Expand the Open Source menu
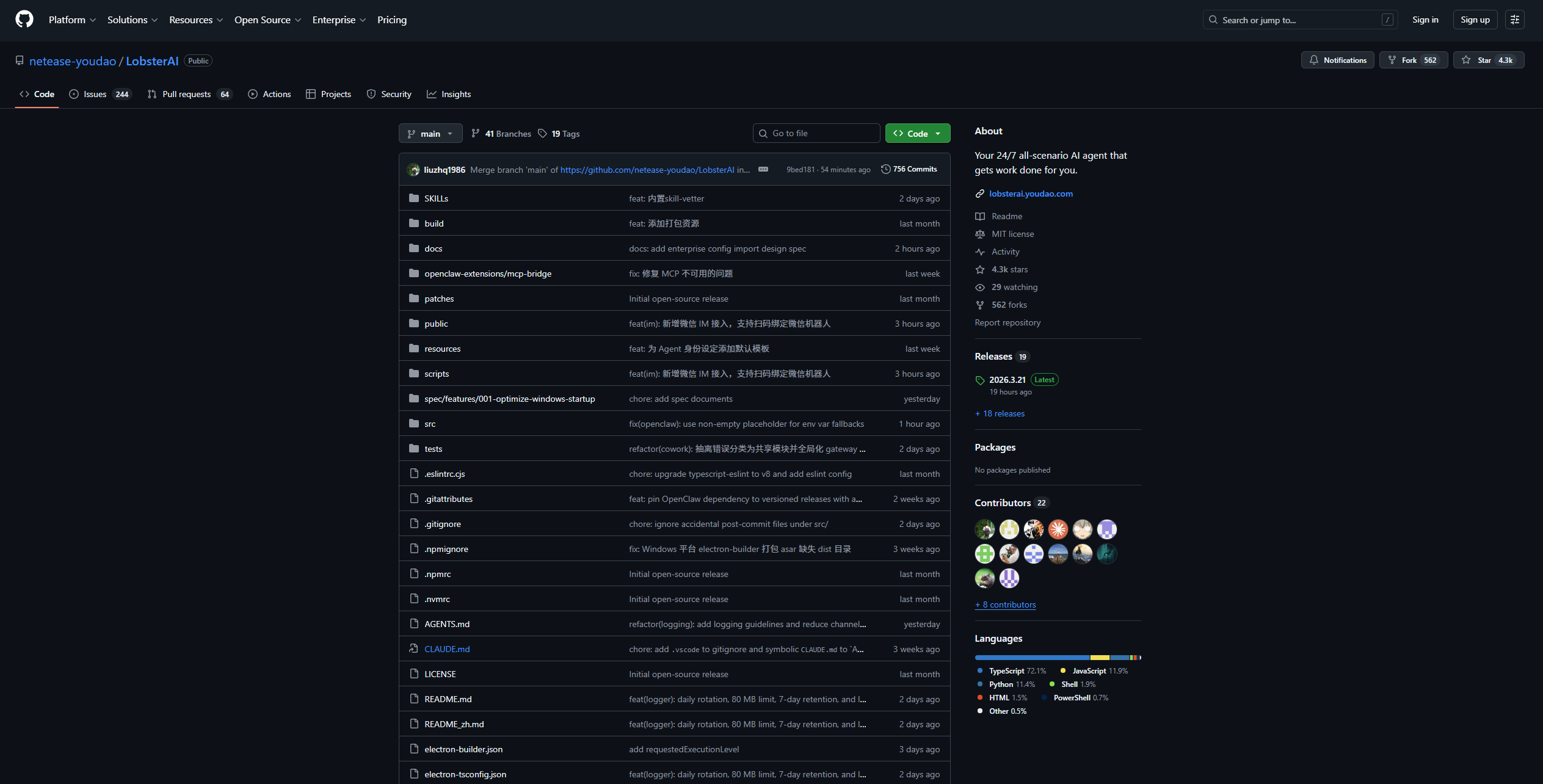Viewport: 1543px width, 784px height. coord(268,20)
